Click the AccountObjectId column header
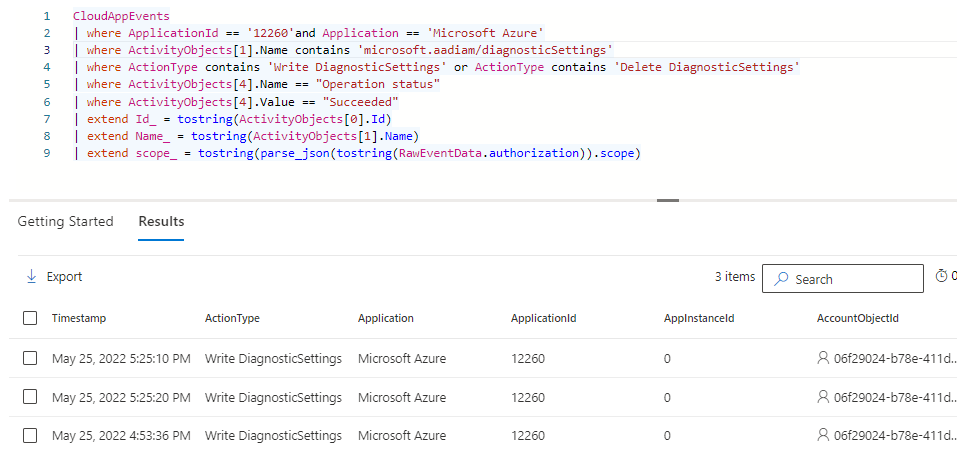The height and width of the screenshot is (453, 957). click(x=857, y=318)
